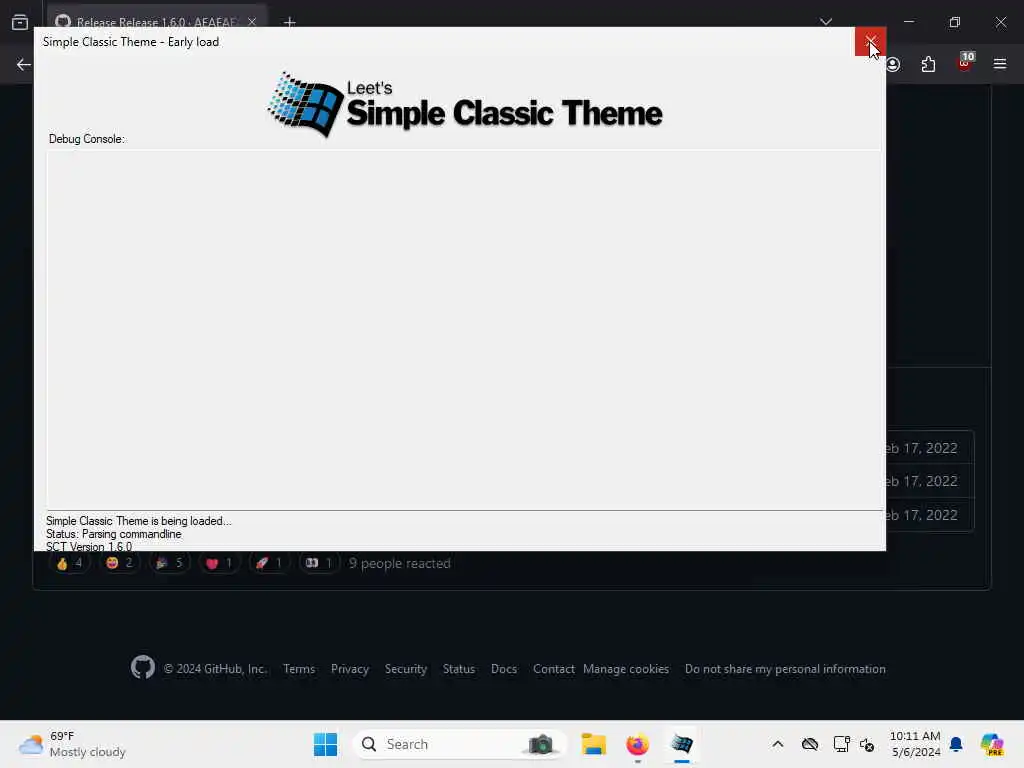The width and height of the screenshot is (1024, 768).
Task: Open the Firefox account icon
Action: coord(893,64)
